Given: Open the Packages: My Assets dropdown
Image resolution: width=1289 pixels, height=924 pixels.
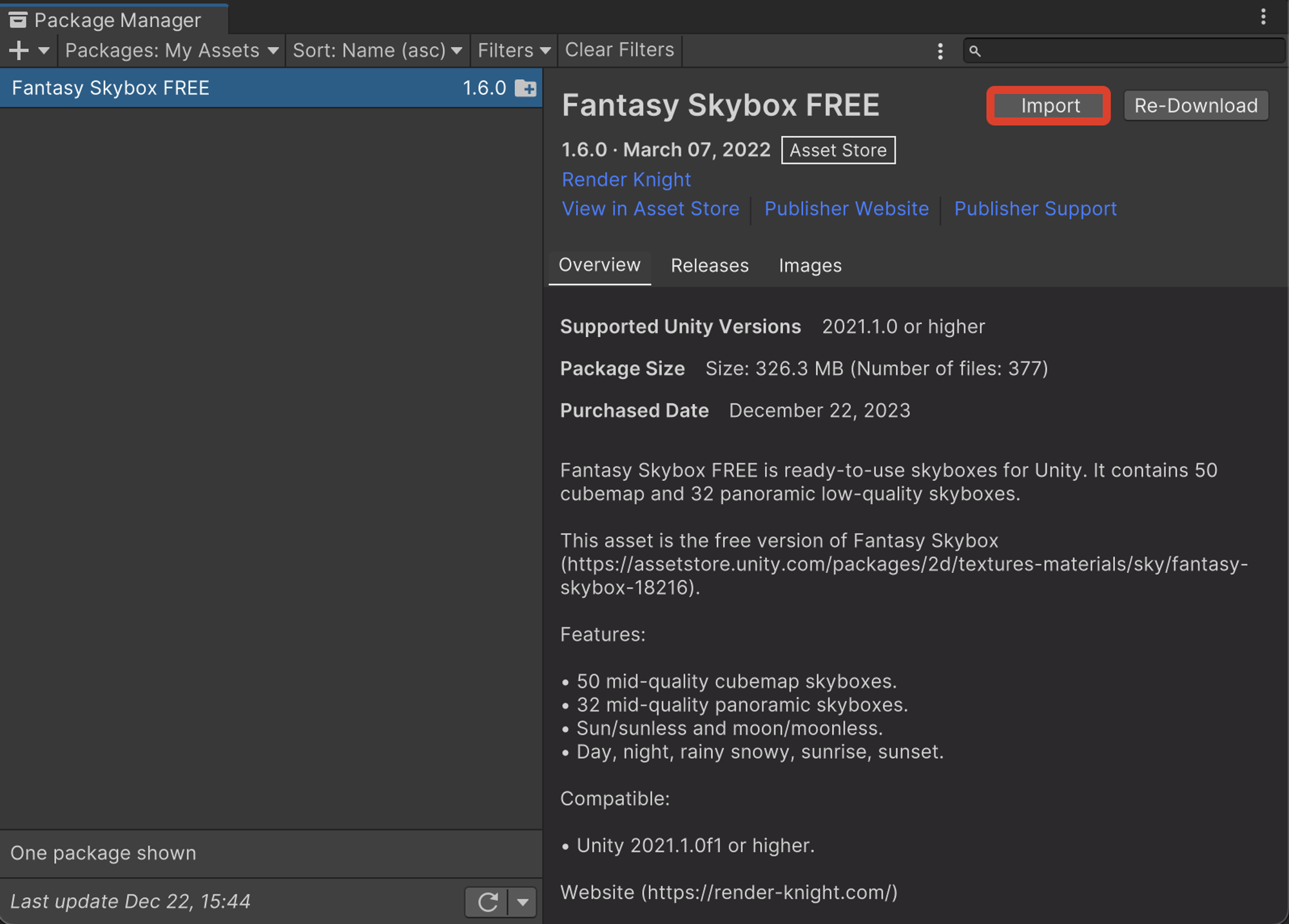Looking at the screenshot, I should coord(171,50).
